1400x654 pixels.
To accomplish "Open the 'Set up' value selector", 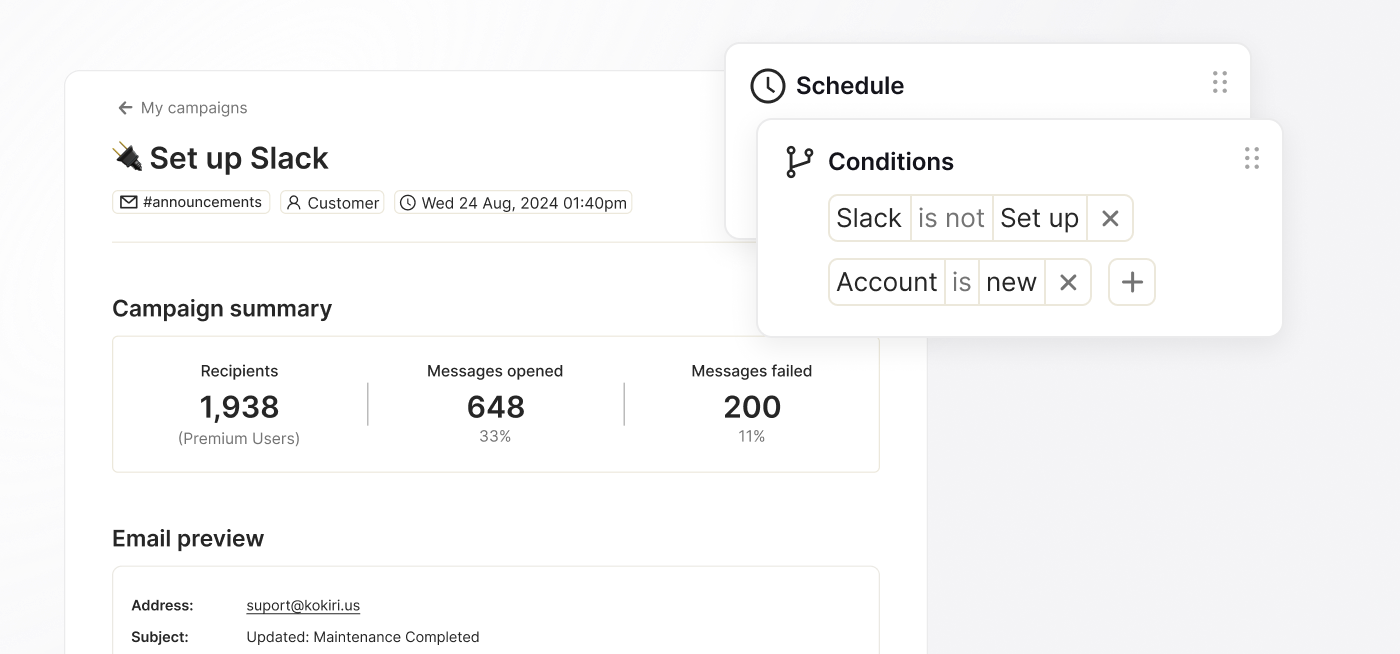I will coord(1040,218).
